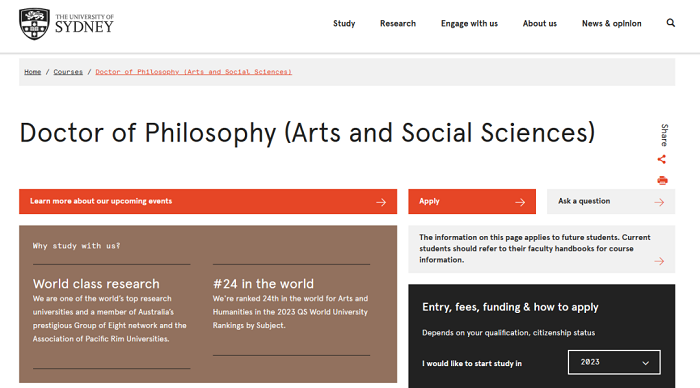The height and width of the screenshot is (388, 700).
Task: Open Engage with us menu
Action: (x=469, y=23)
